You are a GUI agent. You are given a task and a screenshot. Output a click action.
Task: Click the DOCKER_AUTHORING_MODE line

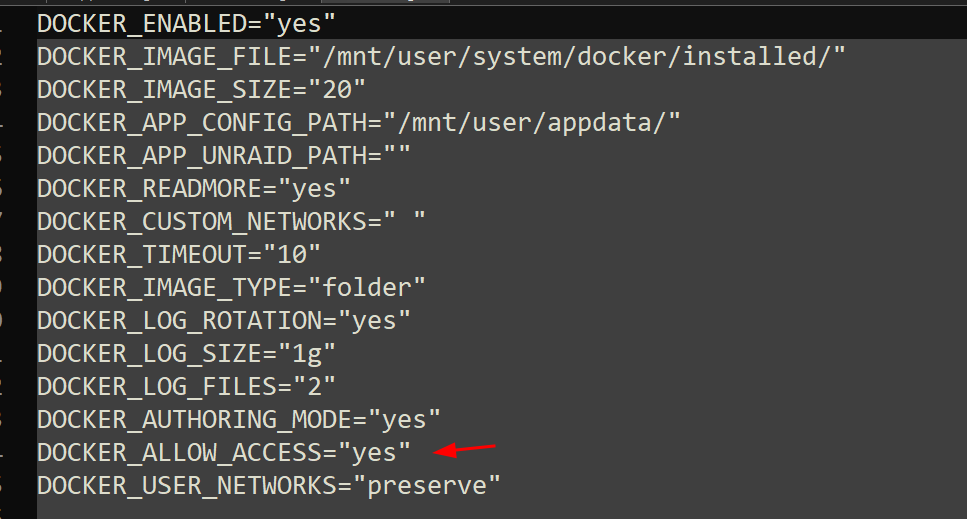click(239, 420)
